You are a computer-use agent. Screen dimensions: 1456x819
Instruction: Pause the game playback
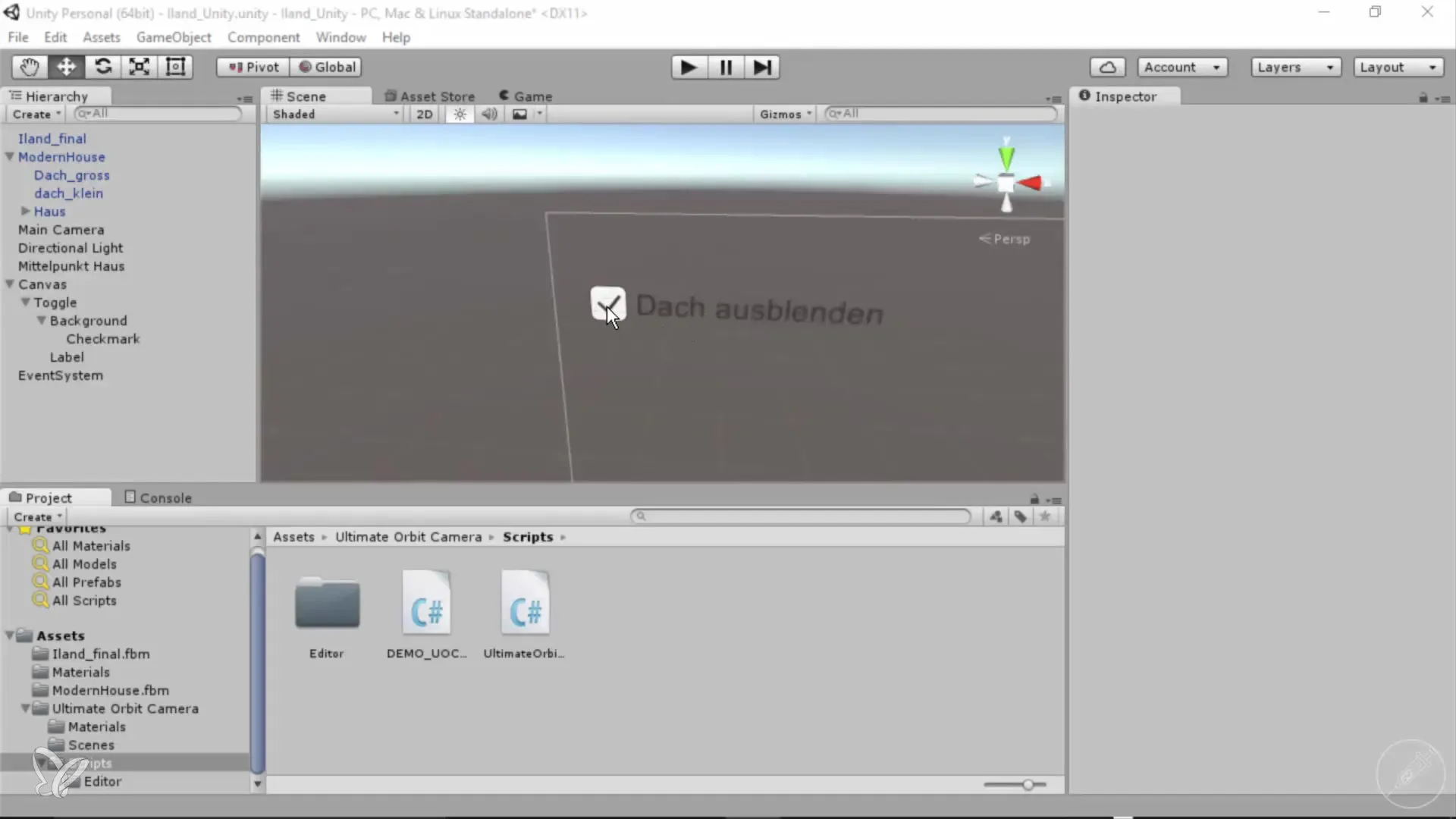726,67
